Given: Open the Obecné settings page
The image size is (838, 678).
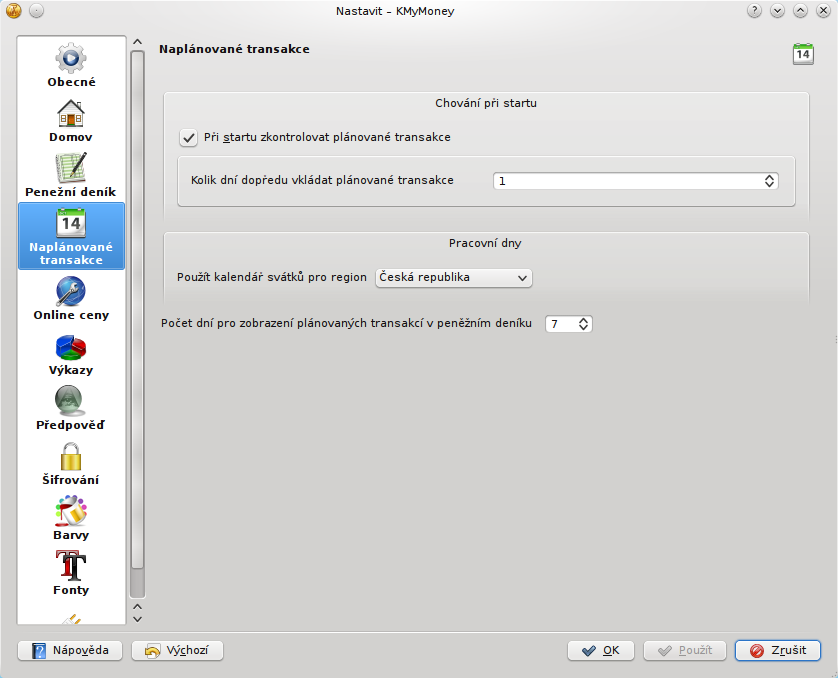Looking at the screenshot, I should click(71, 65).
